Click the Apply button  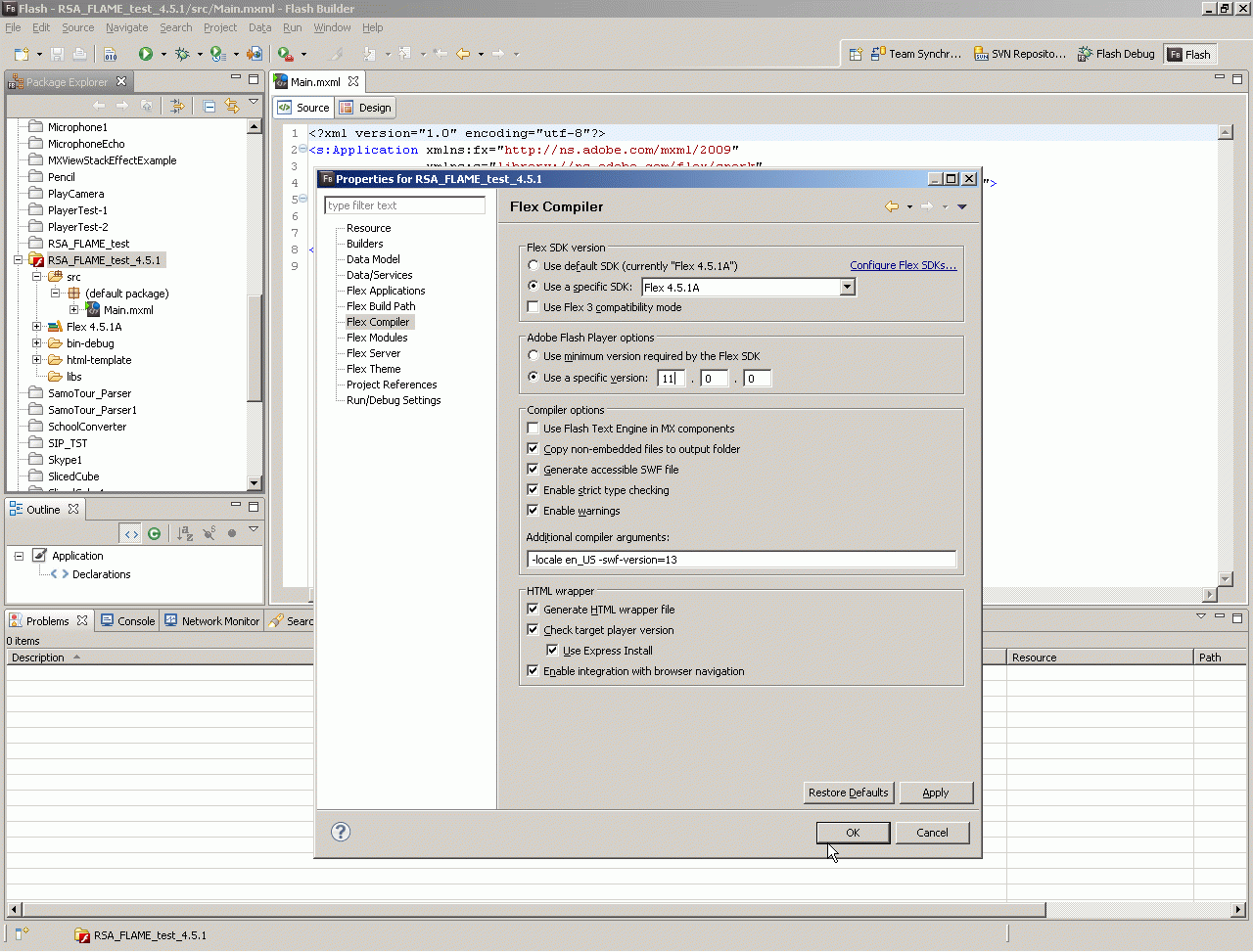936,793
